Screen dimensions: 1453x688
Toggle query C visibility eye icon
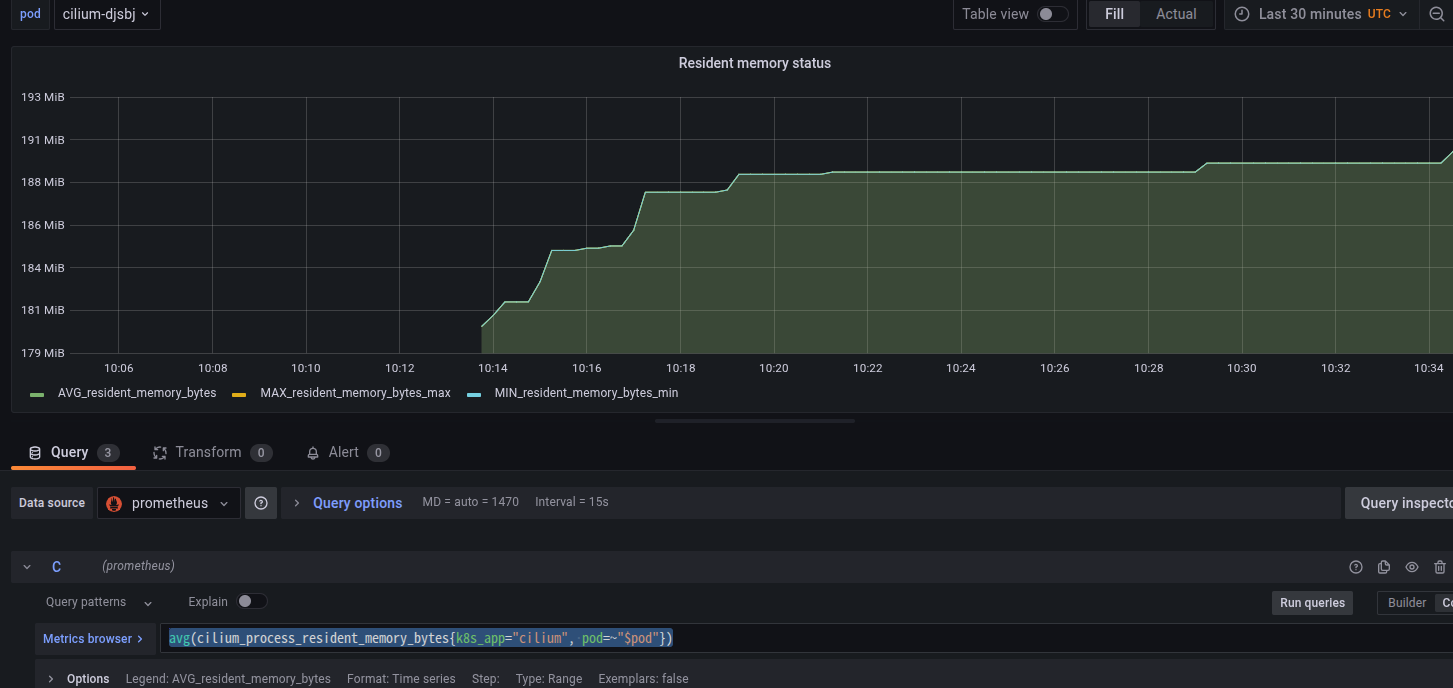(x=1412, y=567)
